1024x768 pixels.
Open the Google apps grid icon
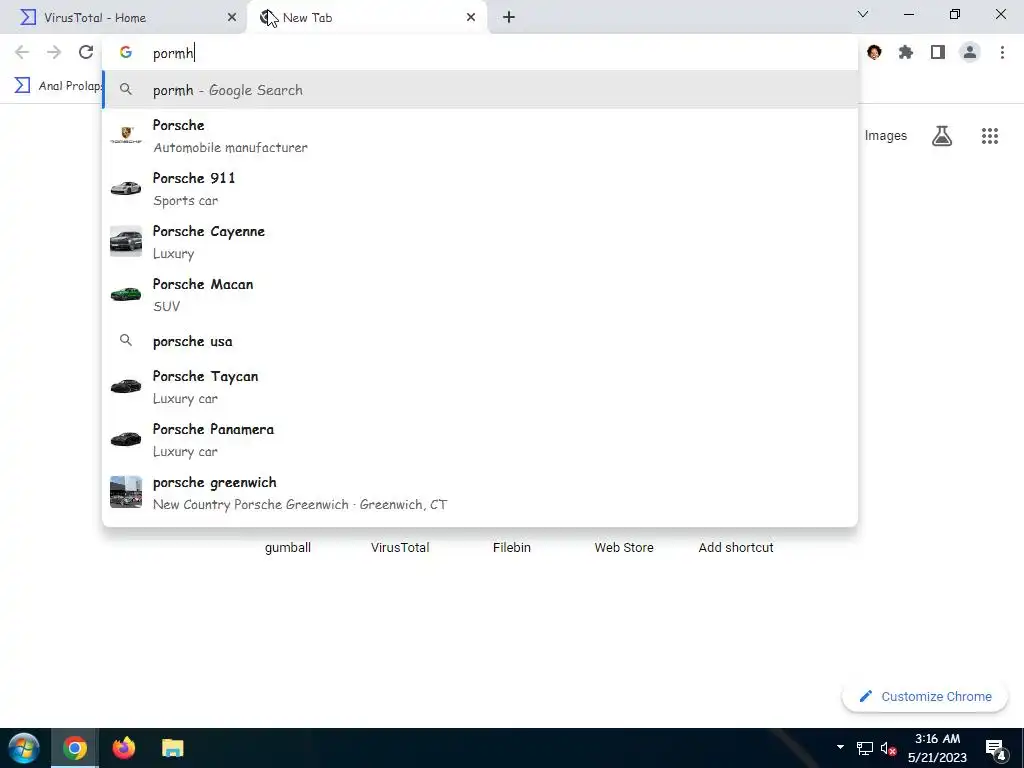tap(990, 136)
